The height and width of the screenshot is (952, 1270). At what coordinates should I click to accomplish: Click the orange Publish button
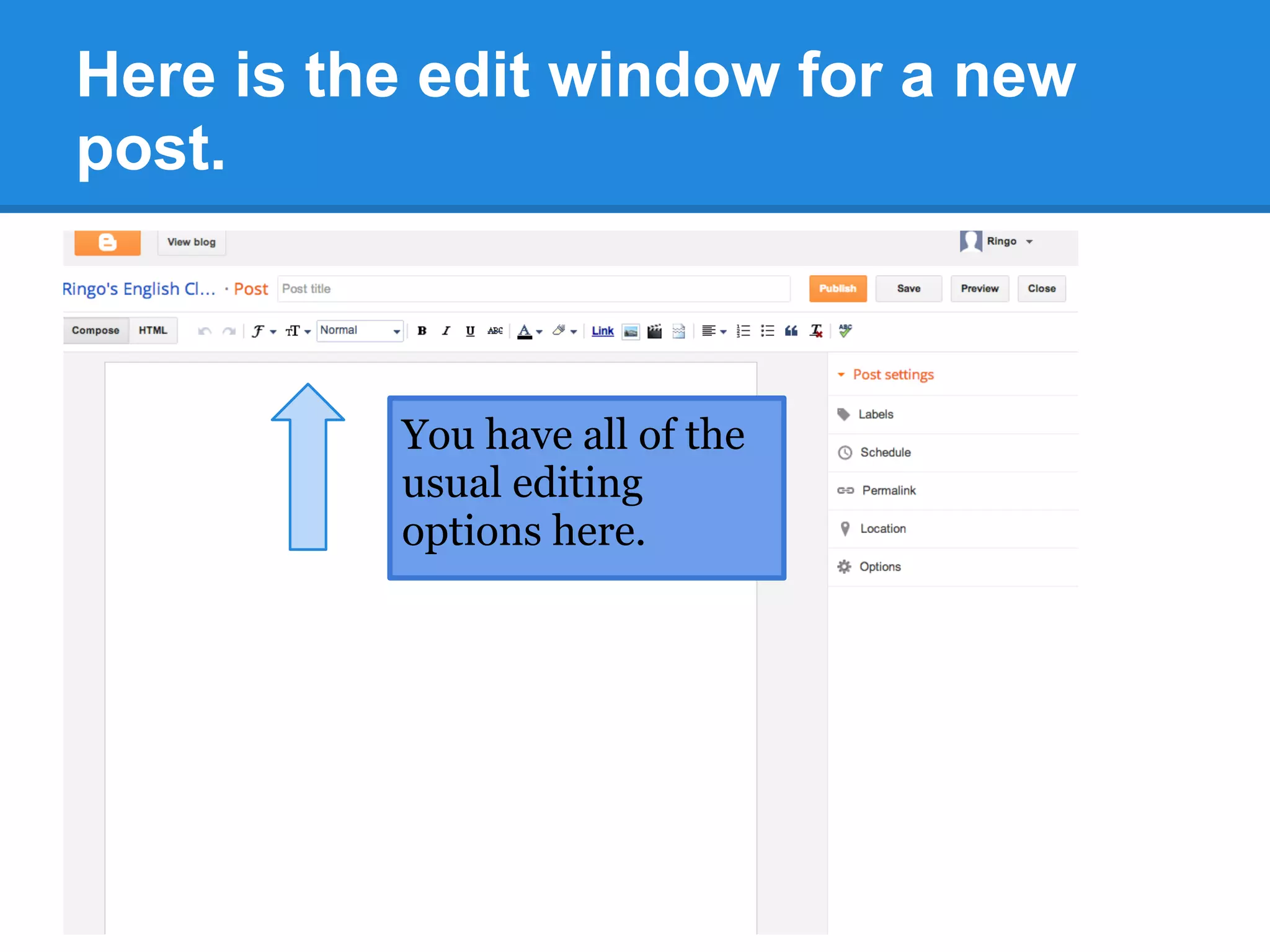838,289
